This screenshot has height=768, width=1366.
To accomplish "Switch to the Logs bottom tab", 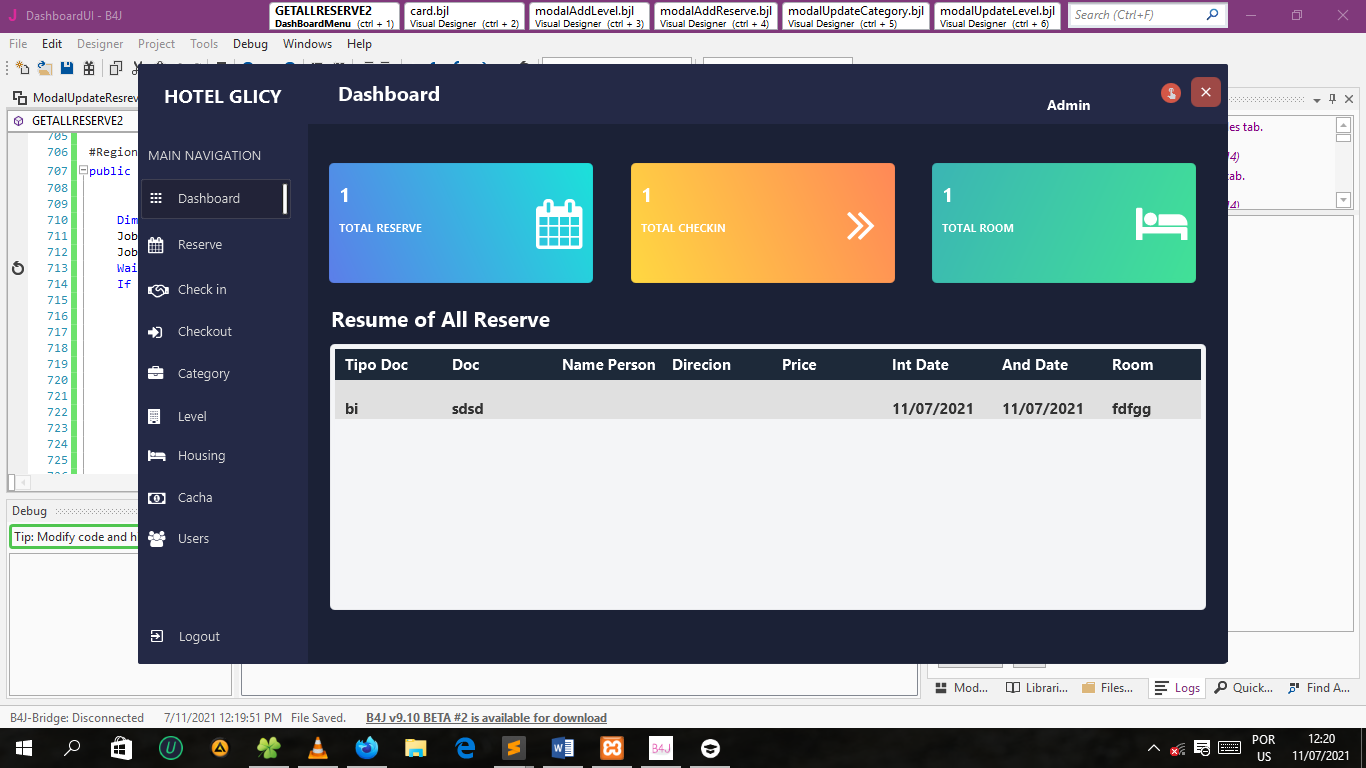I will [1177, 688].
